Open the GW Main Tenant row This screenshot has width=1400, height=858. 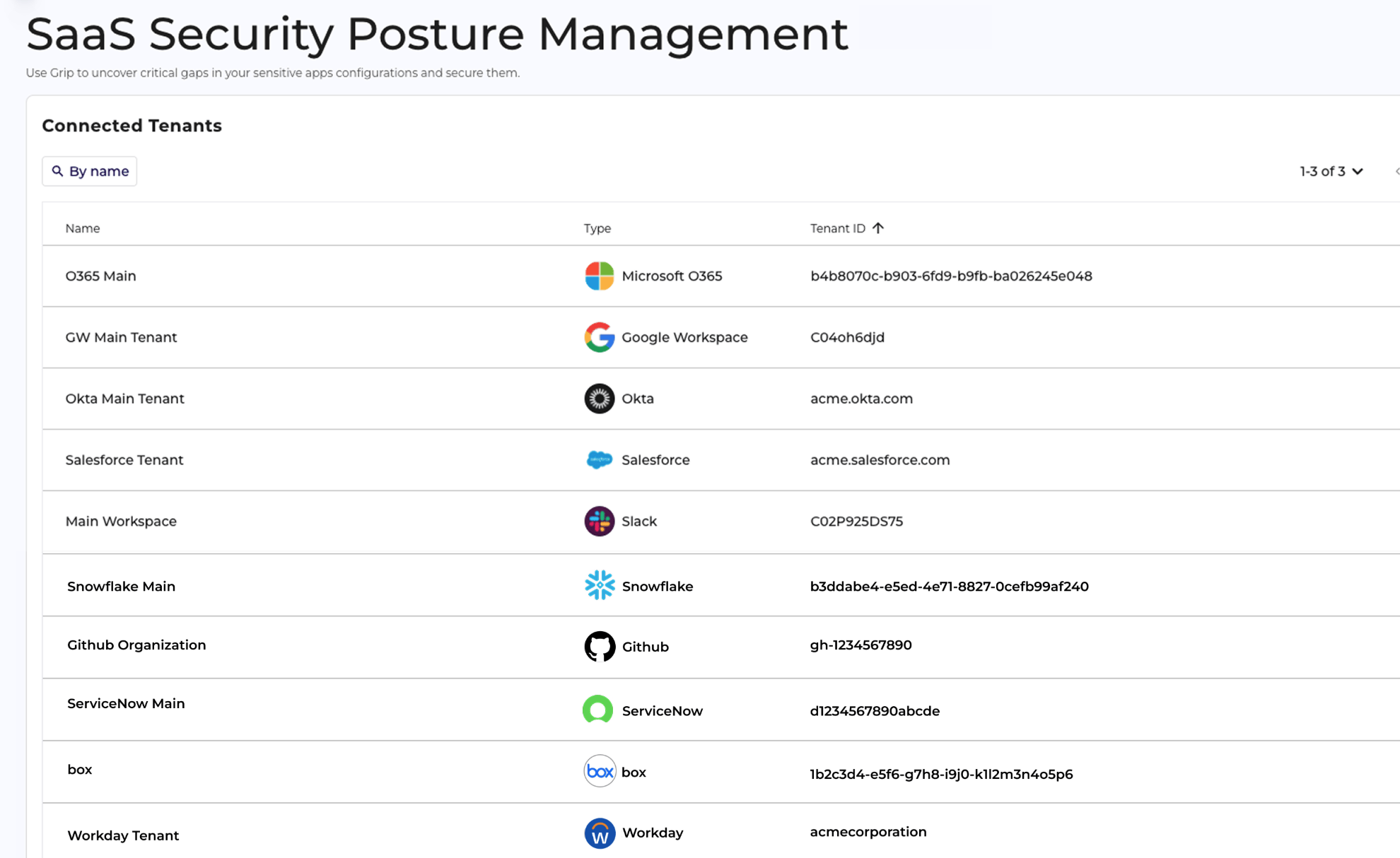(721, 337)
